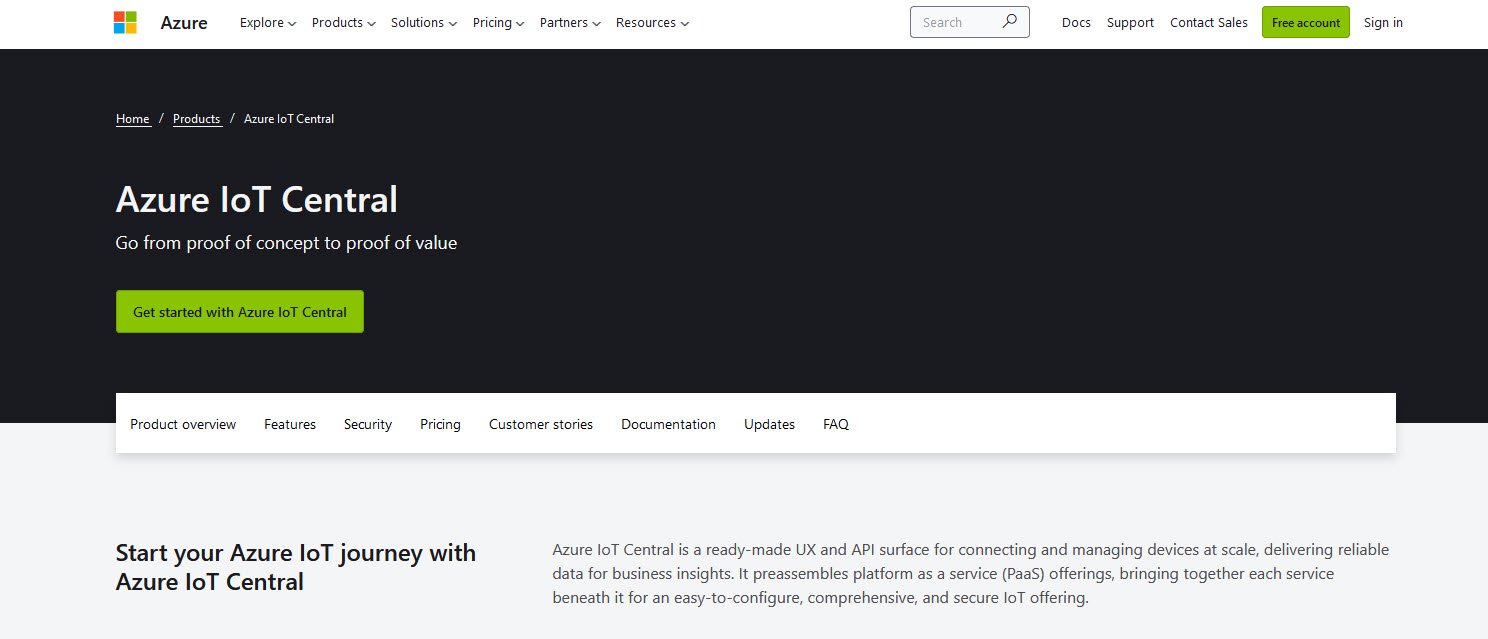Click Sign in
The height and width of the screenshot is (639, 1488).
point(1383,22)
